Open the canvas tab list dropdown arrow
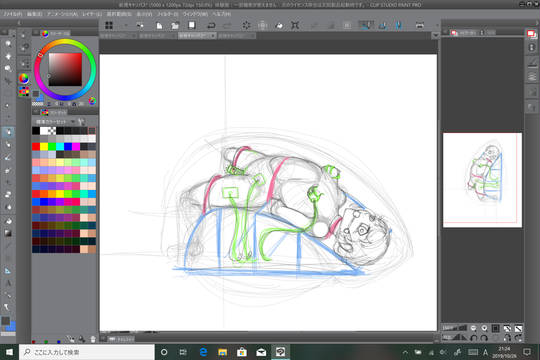540x360 pixels. pyautogui.click(x=436, y=35)
